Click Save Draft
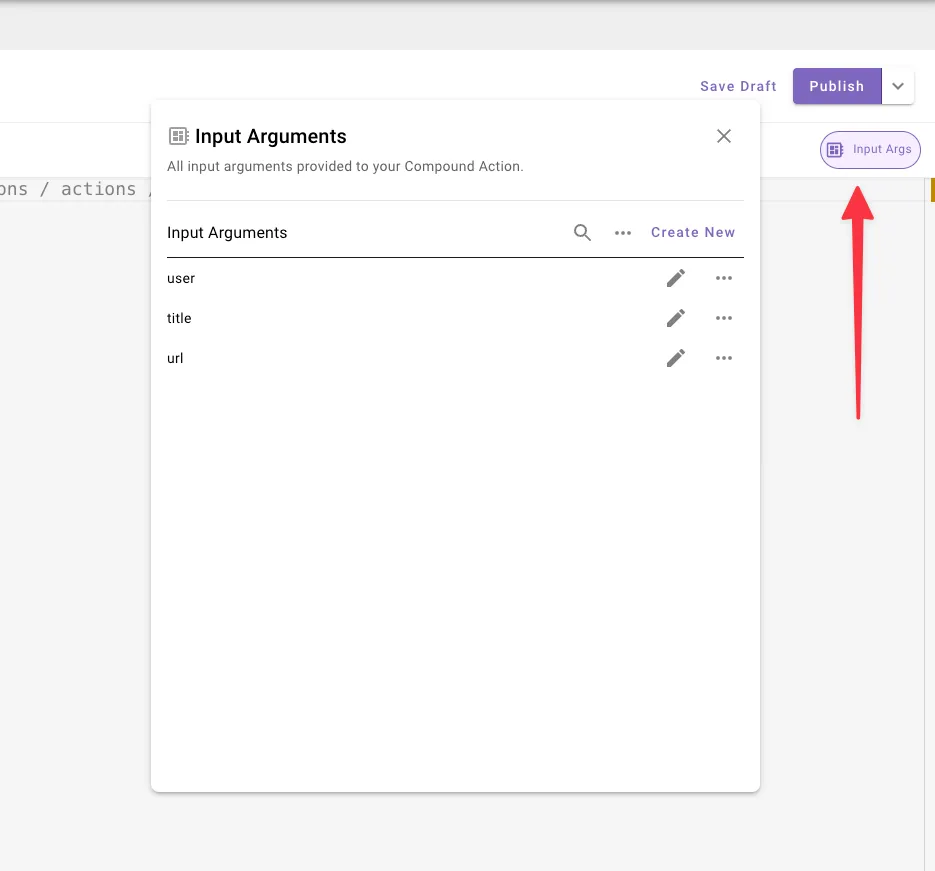 [x=738, y=86]
